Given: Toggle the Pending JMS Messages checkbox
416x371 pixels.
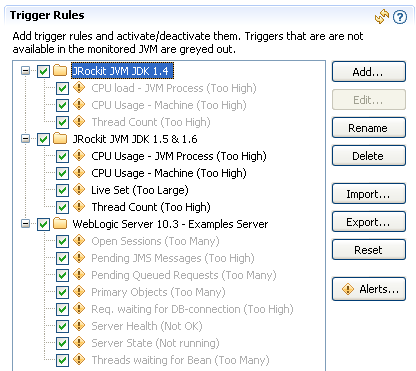Looking at the screenshot, I should pyautogui.click(x=62, y=258).
